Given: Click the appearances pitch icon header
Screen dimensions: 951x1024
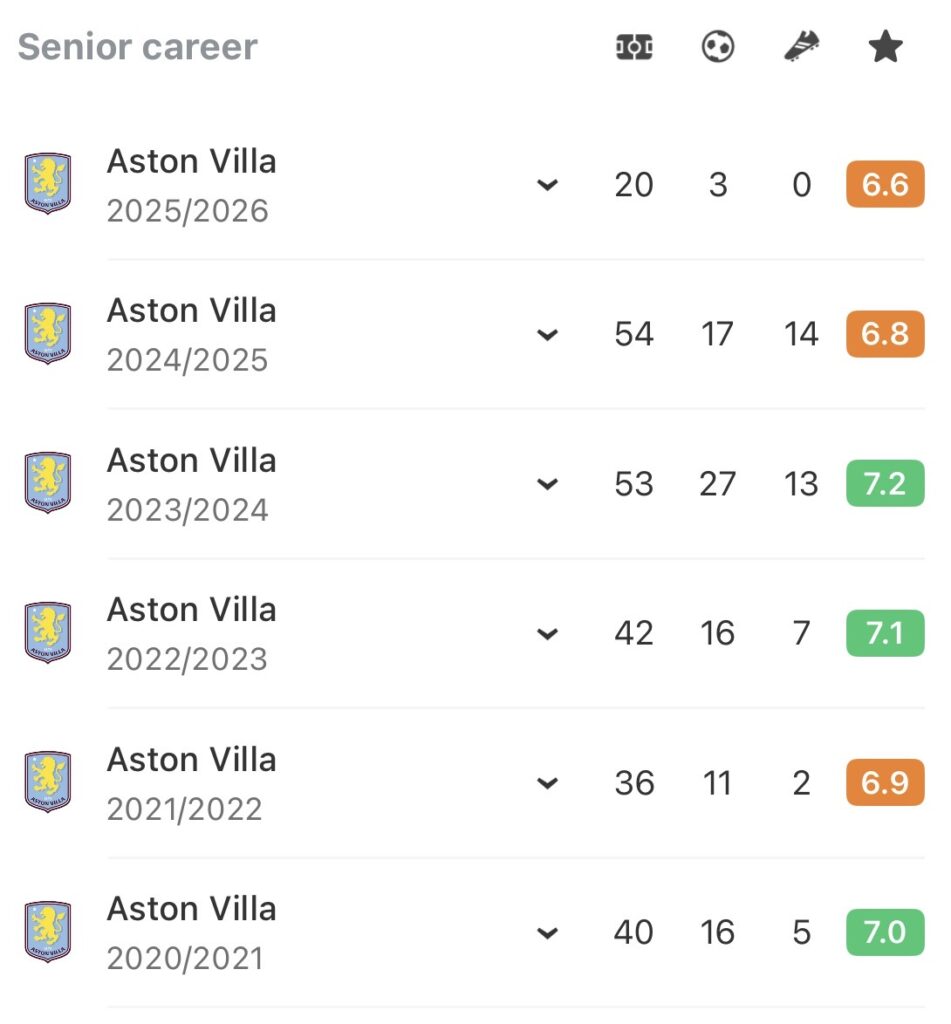Looking at the screenshot, I should [x=634, y=47].
